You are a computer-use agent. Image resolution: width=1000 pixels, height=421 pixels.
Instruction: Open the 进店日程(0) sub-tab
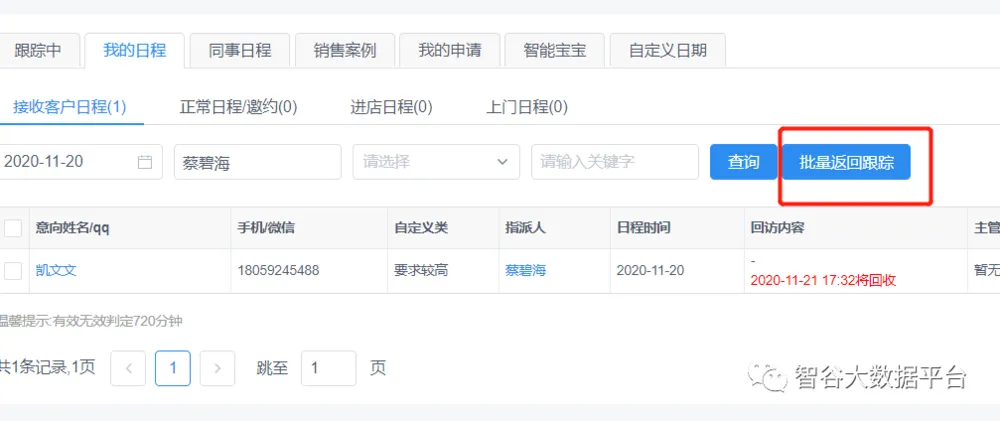[x=391, y=106]
